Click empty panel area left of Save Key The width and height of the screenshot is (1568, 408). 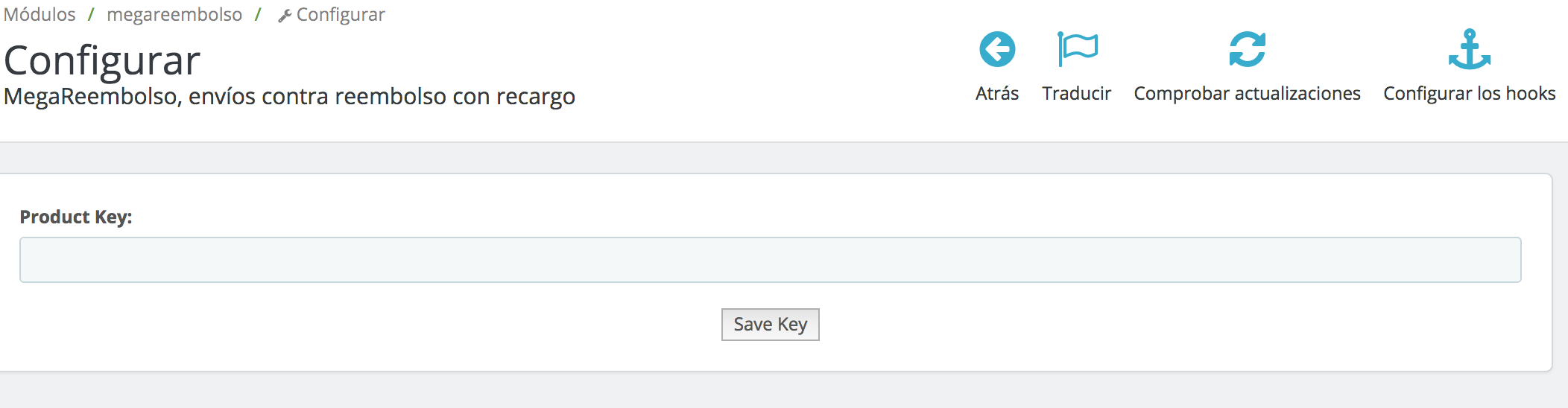coord(373,325)
